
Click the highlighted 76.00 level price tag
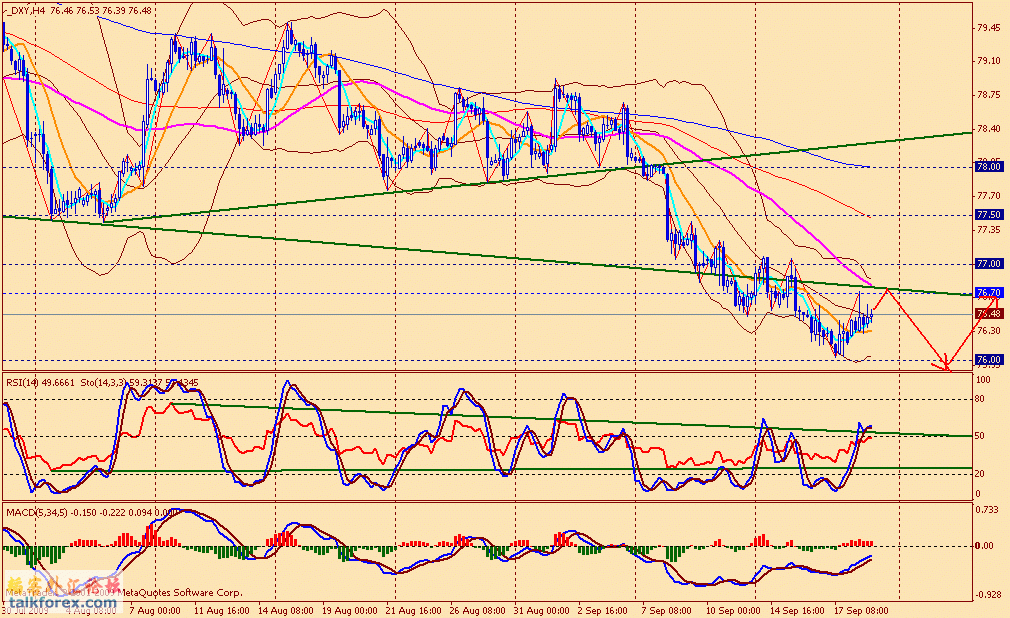989,360
